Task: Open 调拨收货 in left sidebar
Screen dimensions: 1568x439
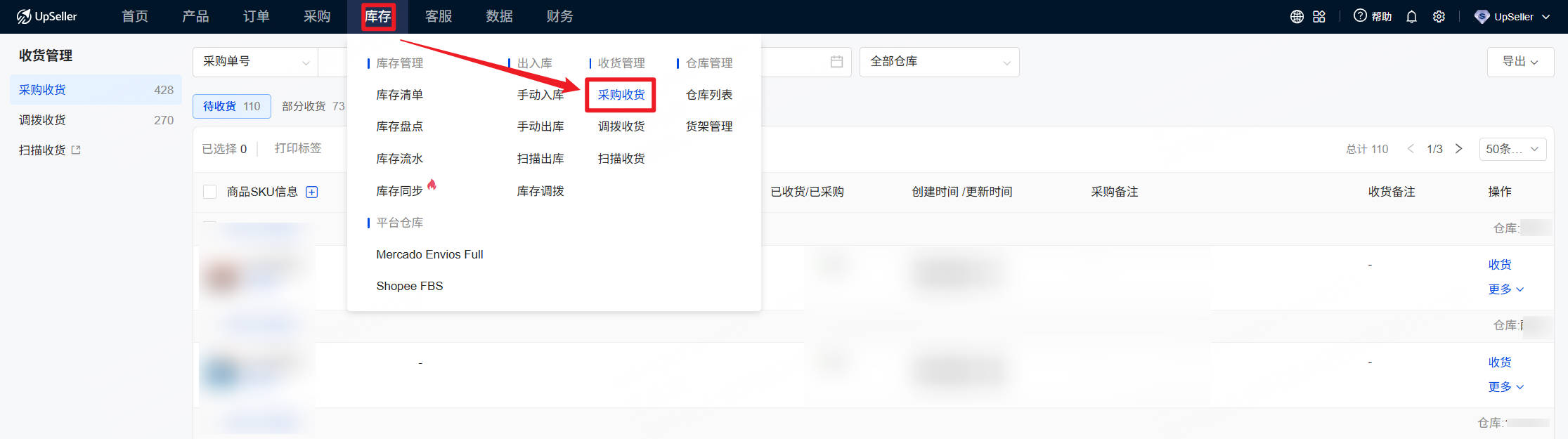Action: point(96,120)
